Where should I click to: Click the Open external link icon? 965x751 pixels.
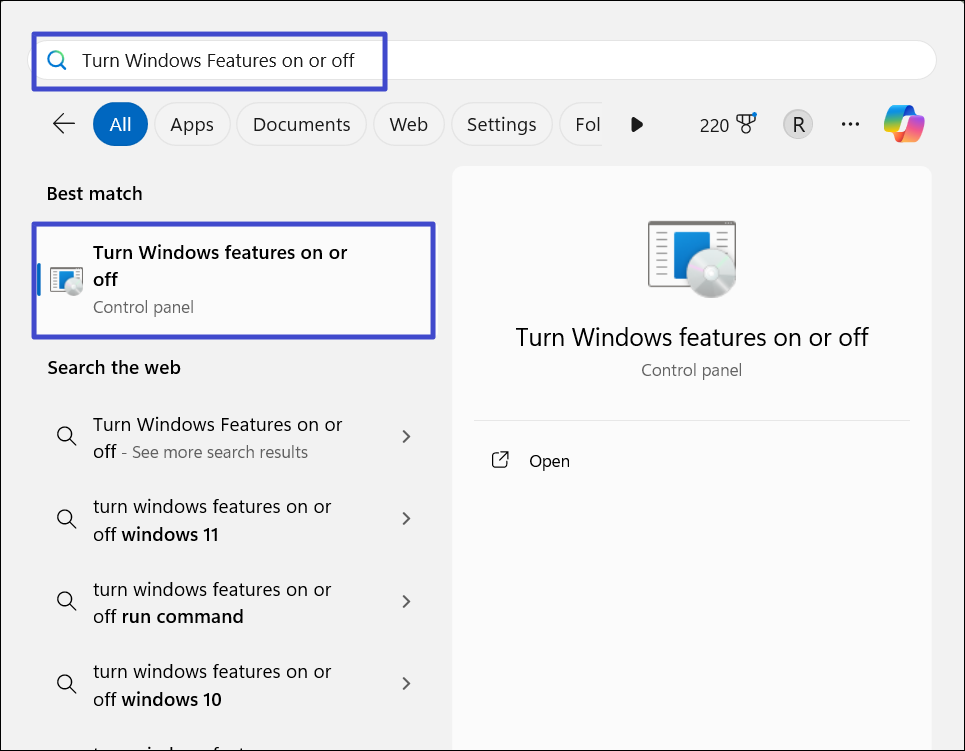(501, 461)
